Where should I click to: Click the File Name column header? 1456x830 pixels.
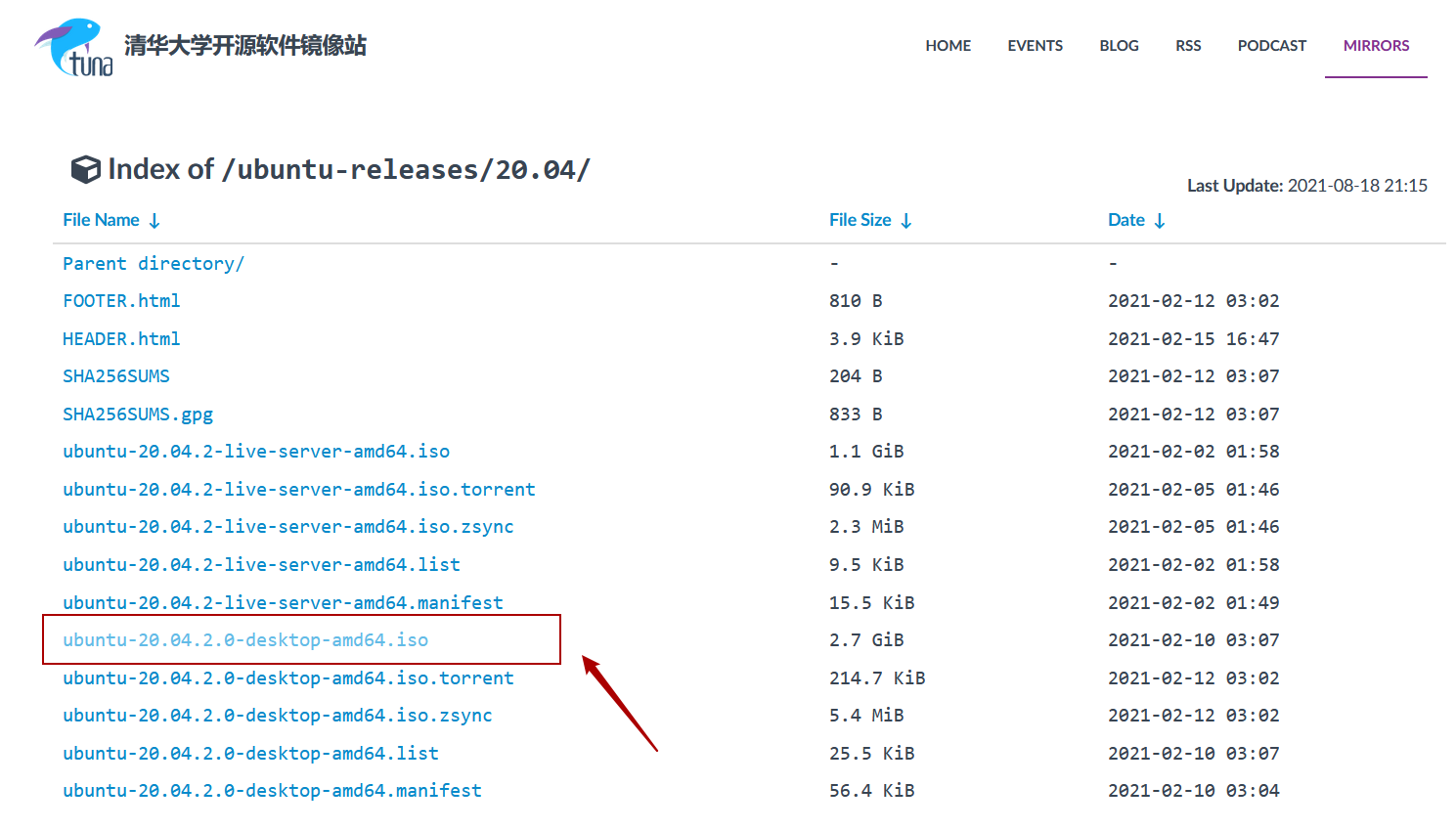(102, 220)
